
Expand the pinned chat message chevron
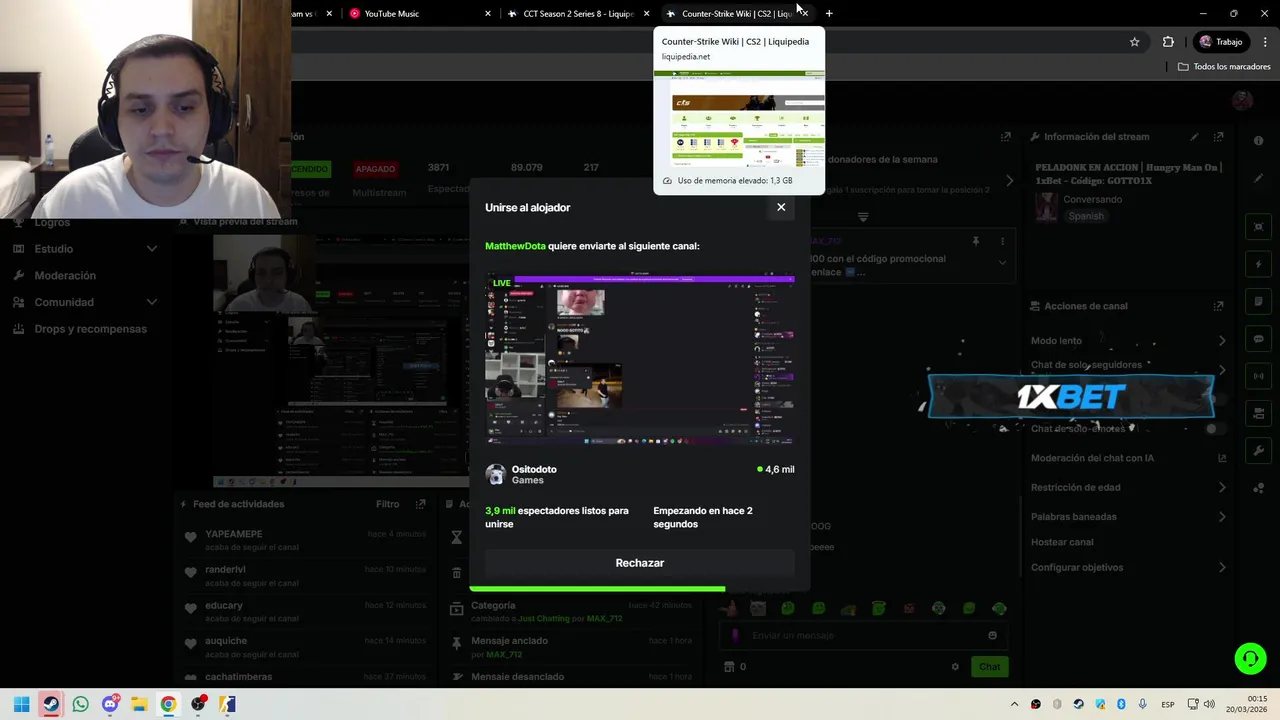[x=1002, y=263]
